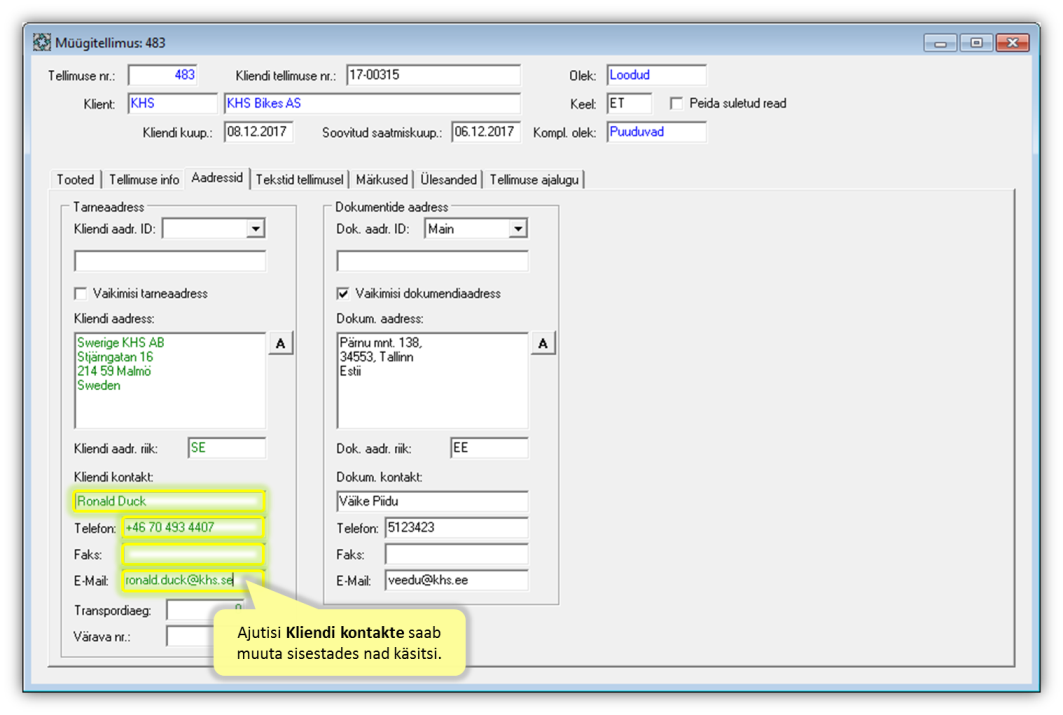Show the Tellimuse ajalugu tab
1063x715 pixels.
pyautogui.click(x=534, y=180)
